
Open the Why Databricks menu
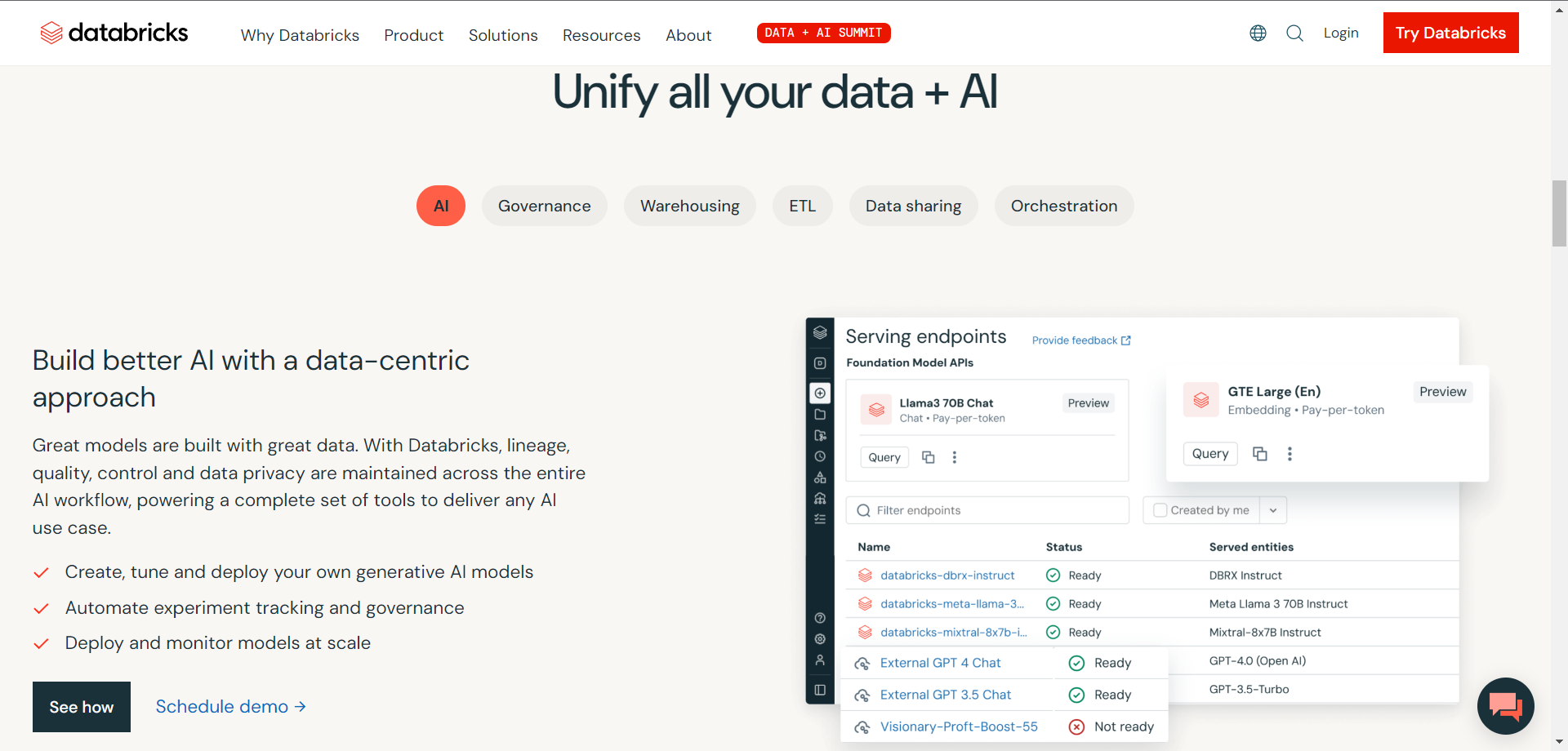300,35
